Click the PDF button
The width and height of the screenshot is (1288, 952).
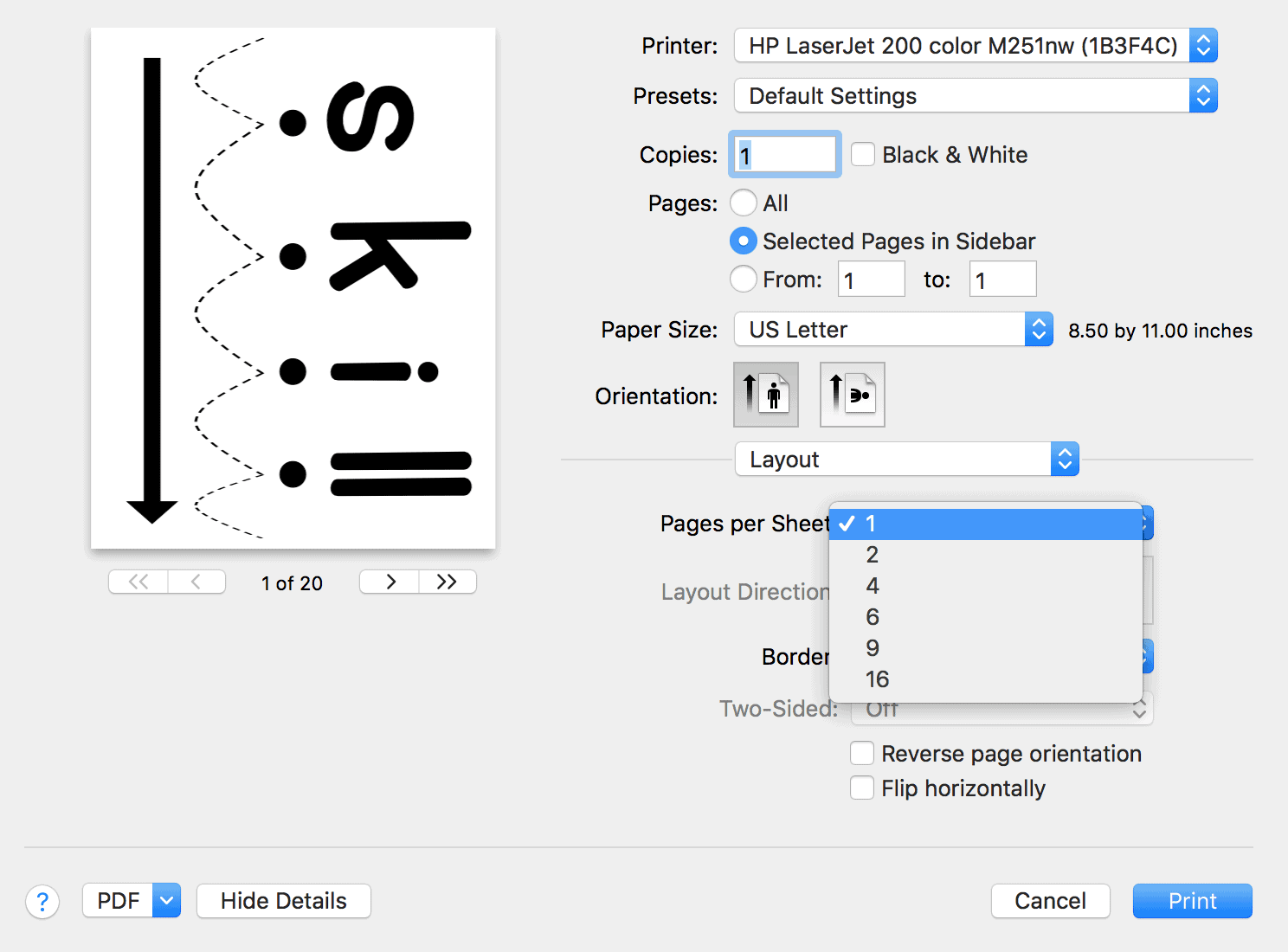pos(119,901)
